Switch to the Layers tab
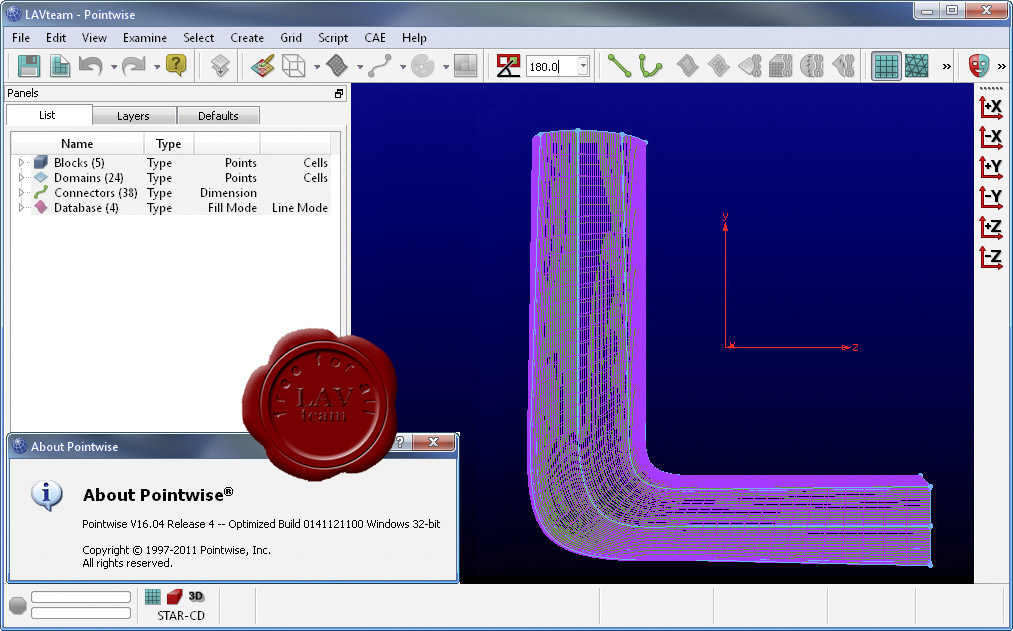The width and height of the screenshot is (1013, 631). (x=134, y=116)
